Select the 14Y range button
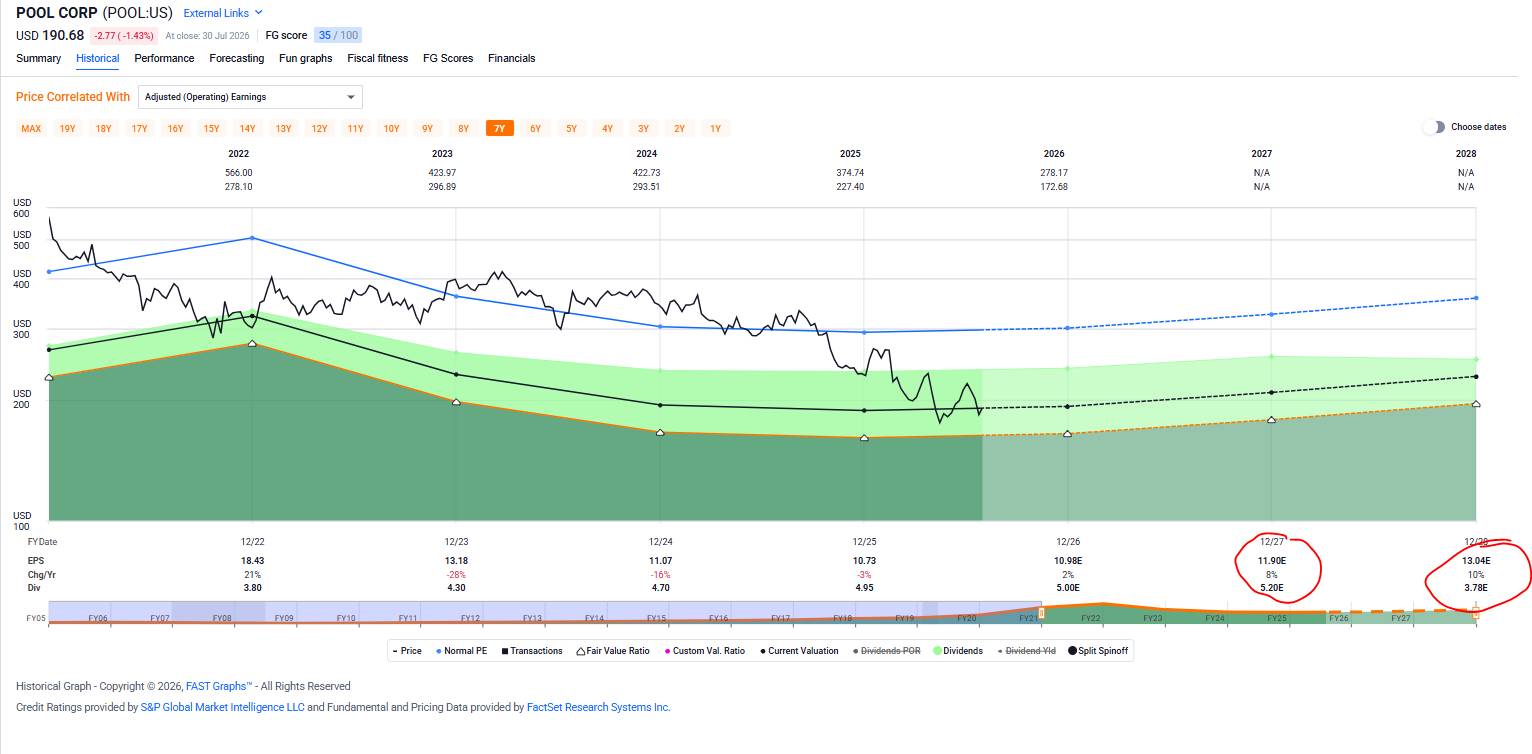 pyautogui.click(x=247, y=128)
